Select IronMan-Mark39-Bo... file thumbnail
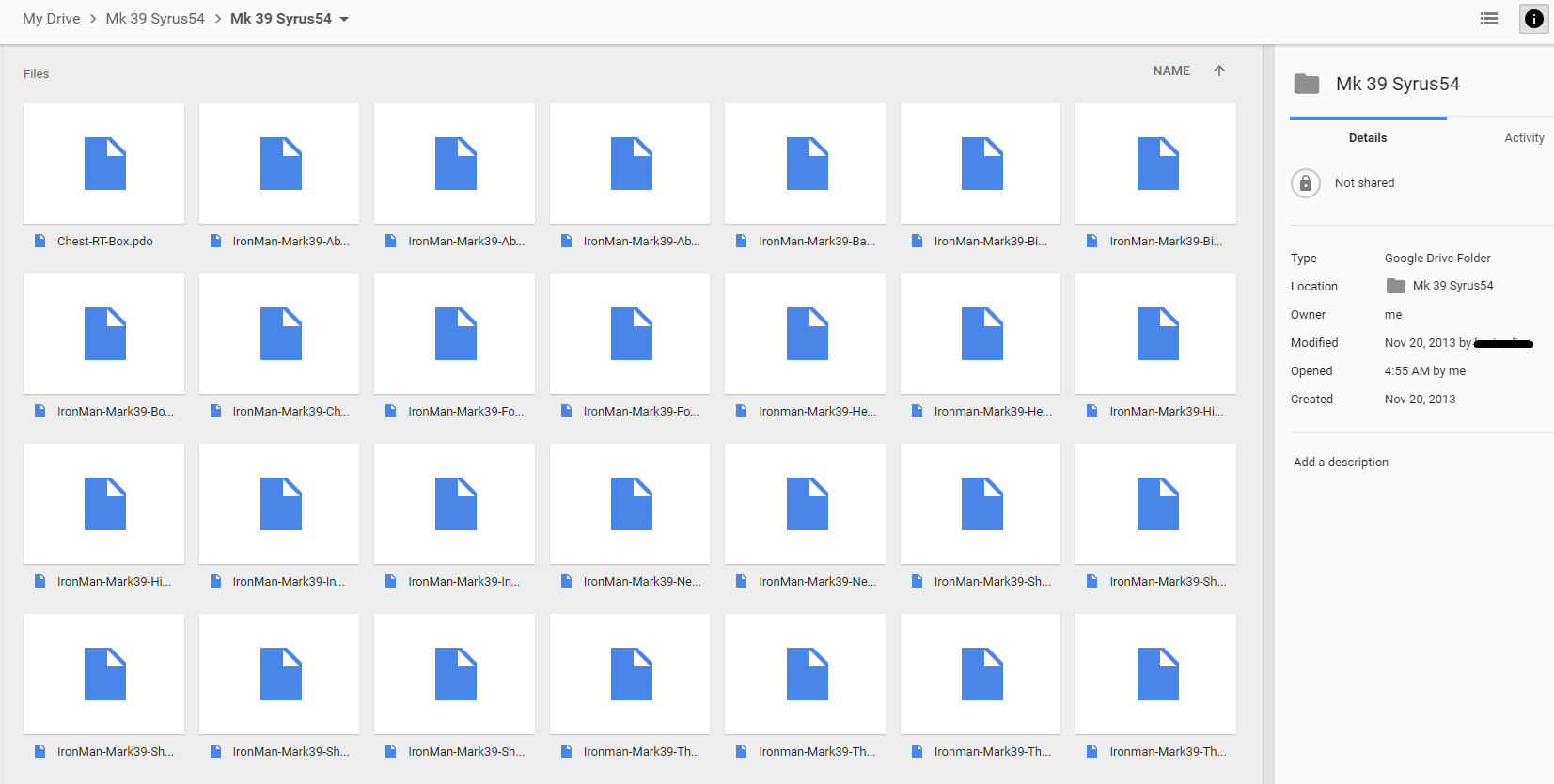 (104, 334)
